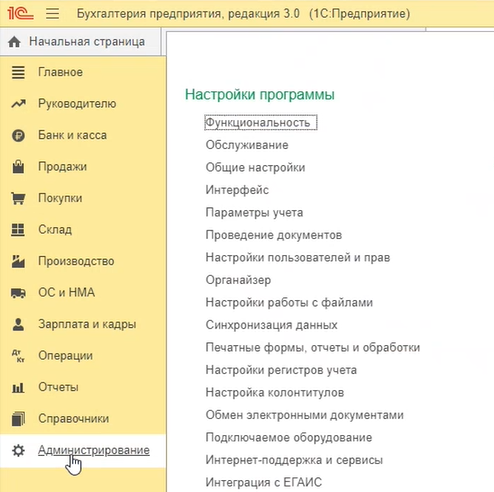
Task: Click the Продажи shopping bag icon
Action: click(18, 167)
